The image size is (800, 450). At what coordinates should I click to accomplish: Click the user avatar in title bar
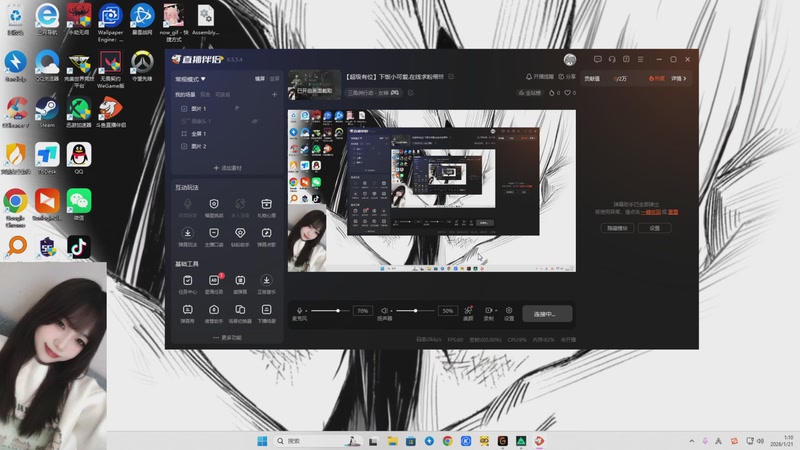point(570,59)
